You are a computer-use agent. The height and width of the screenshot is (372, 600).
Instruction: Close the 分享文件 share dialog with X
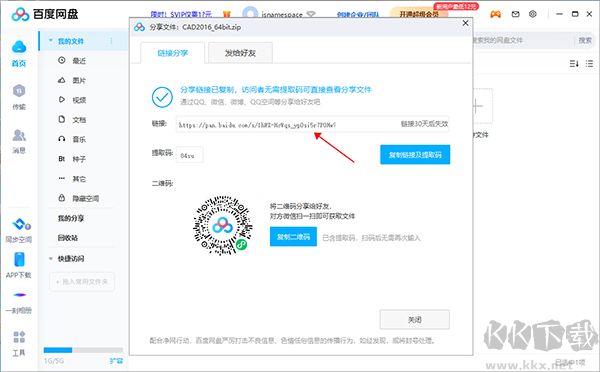pyautogui.click(x=465, y=23)
